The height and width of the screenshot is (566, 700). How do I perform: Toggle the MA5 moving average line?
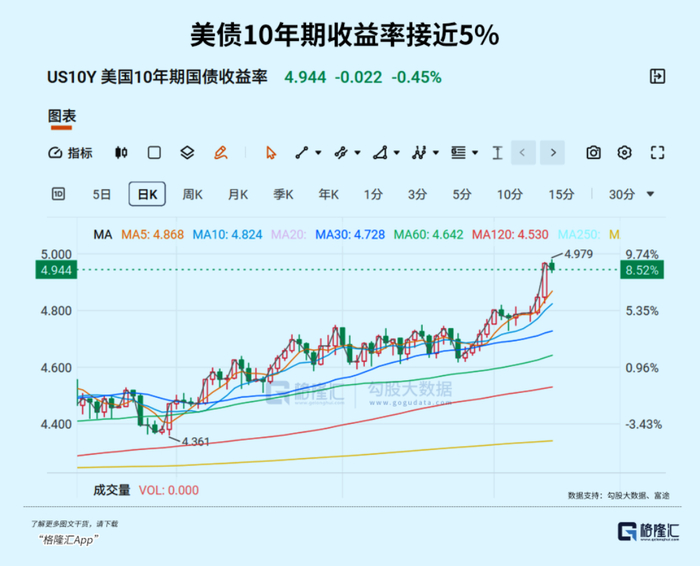(152, 234)
